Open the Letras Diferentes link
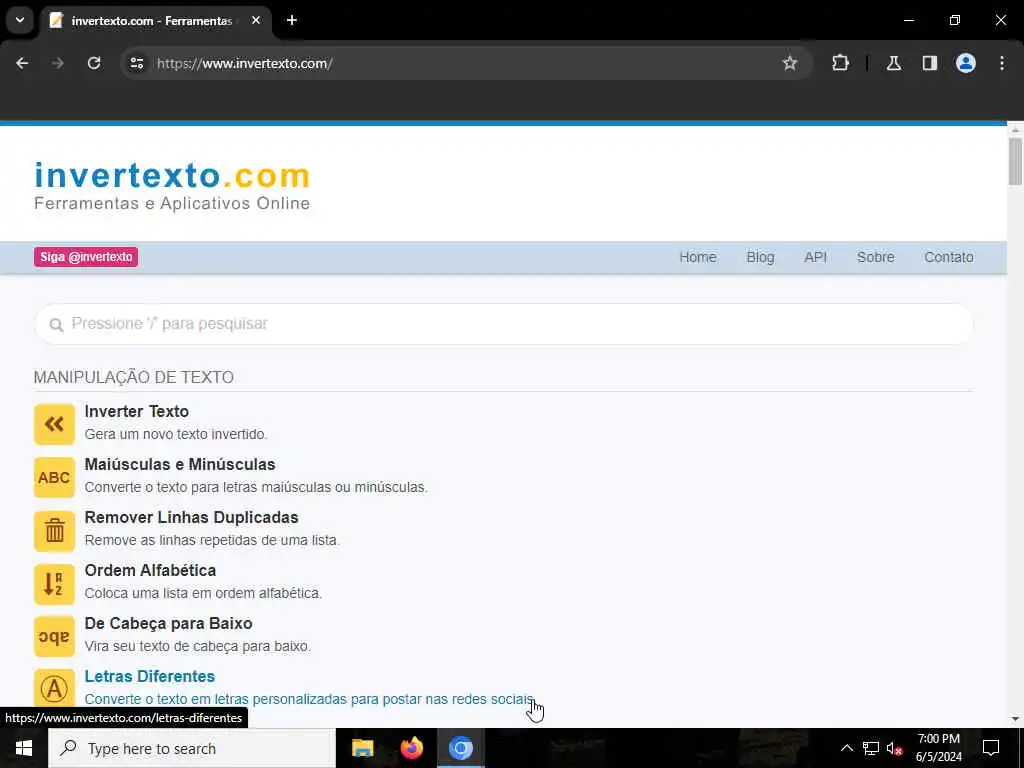Screen dimensions: 1024x768 click(150, 676)
